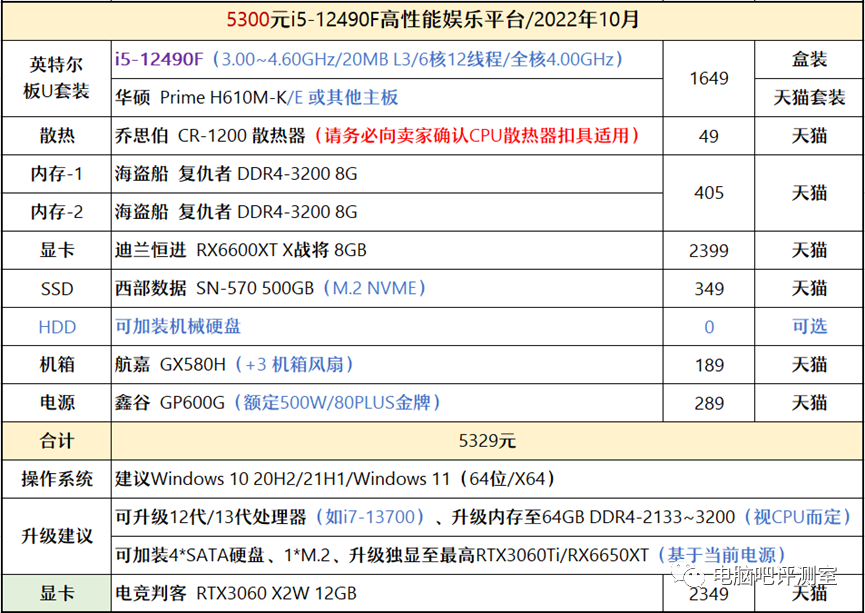Viewport: 865px width, 613px height.
Task: Select the "升级建议" row label
Action: click(x=56, y=536)
